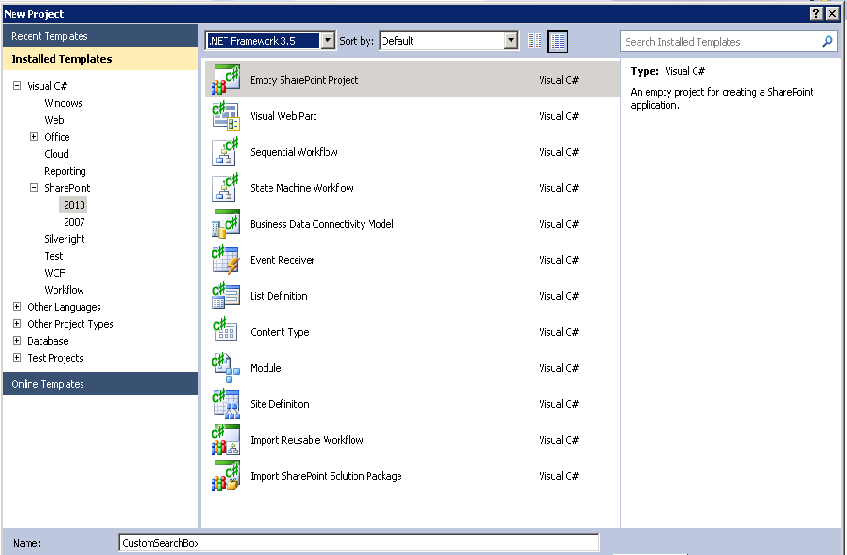
Task: Click the search magnifier icon
Action: (x=827, y=42)
